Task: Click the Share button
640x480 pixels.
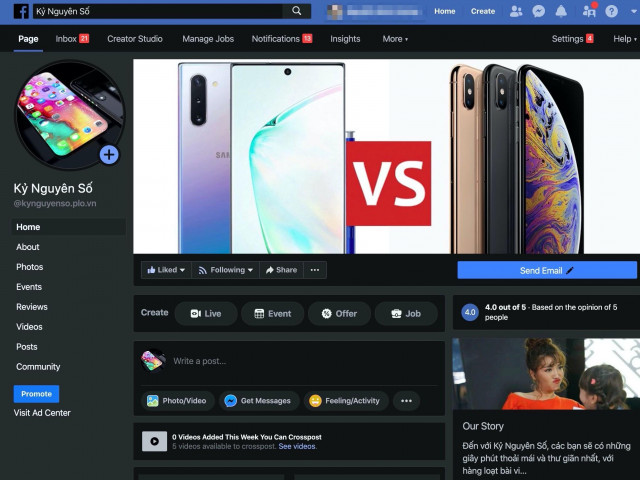Action: [281, 270]
